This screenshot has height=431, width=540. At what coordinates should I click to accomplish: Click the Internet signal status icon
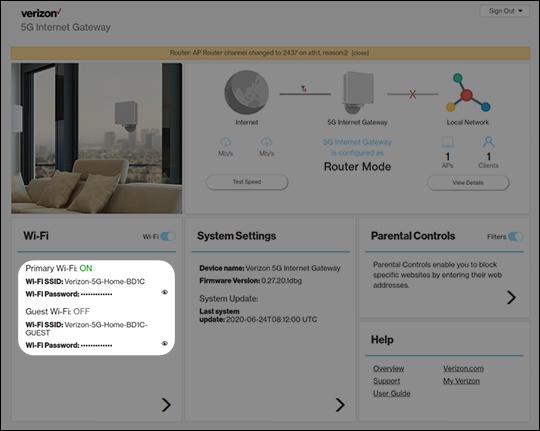pos(304,89)
